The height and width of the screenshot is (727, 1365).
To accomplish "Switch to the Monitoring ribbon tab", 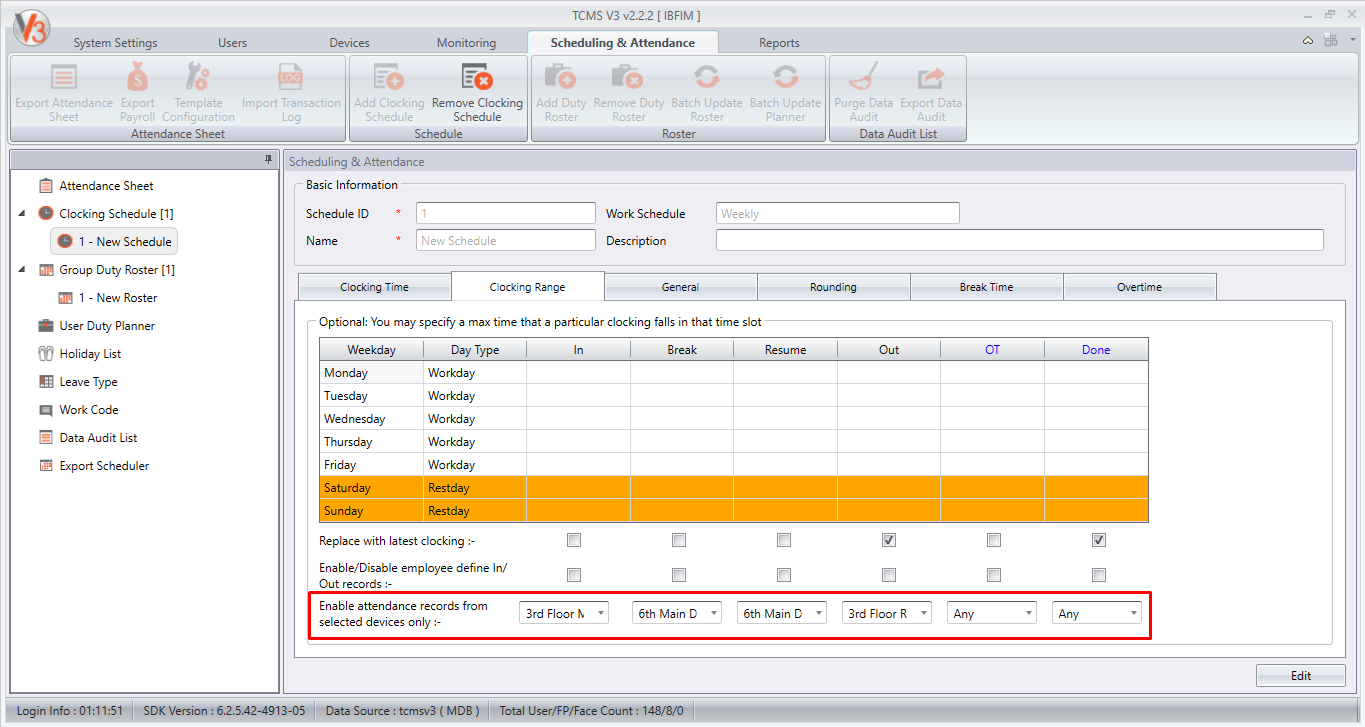I will (x=466, y=43).
